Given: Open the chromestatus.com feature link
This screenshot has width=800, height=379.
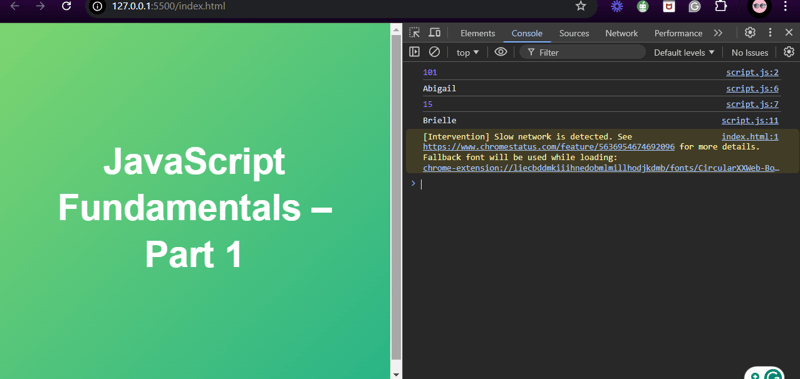Looking at the screenshot, I should click(x=548, y=147).
